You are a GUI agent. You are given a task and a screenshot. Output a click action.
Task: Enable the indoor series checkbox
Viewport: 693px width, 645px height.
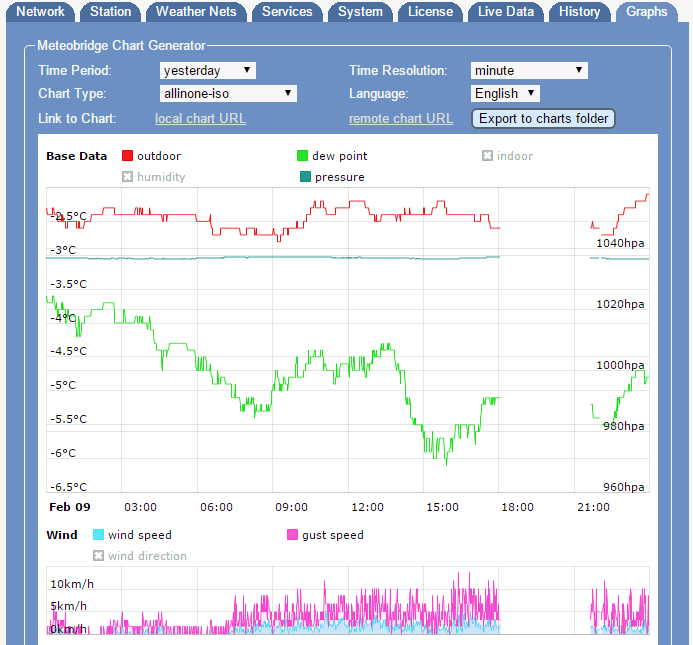487,156
